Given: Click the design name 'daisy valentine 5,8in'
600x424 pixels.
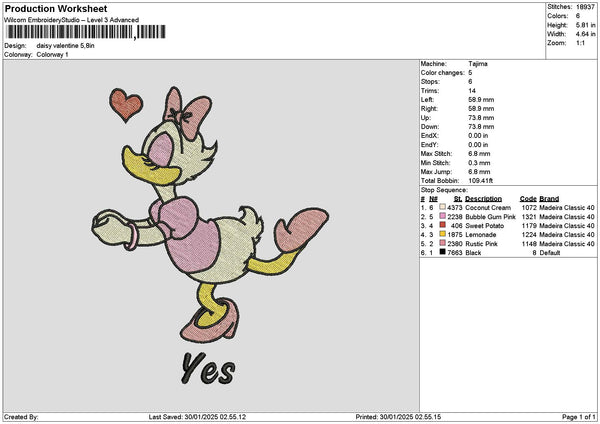Looking at the screenshot, I should coord(65,46).
